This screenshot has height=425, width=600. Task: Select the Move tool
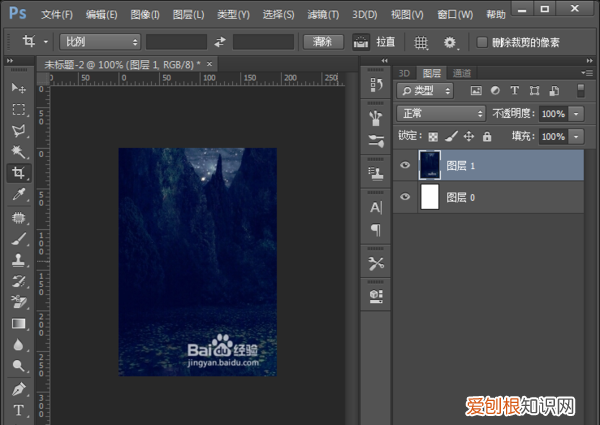[18, 88]
